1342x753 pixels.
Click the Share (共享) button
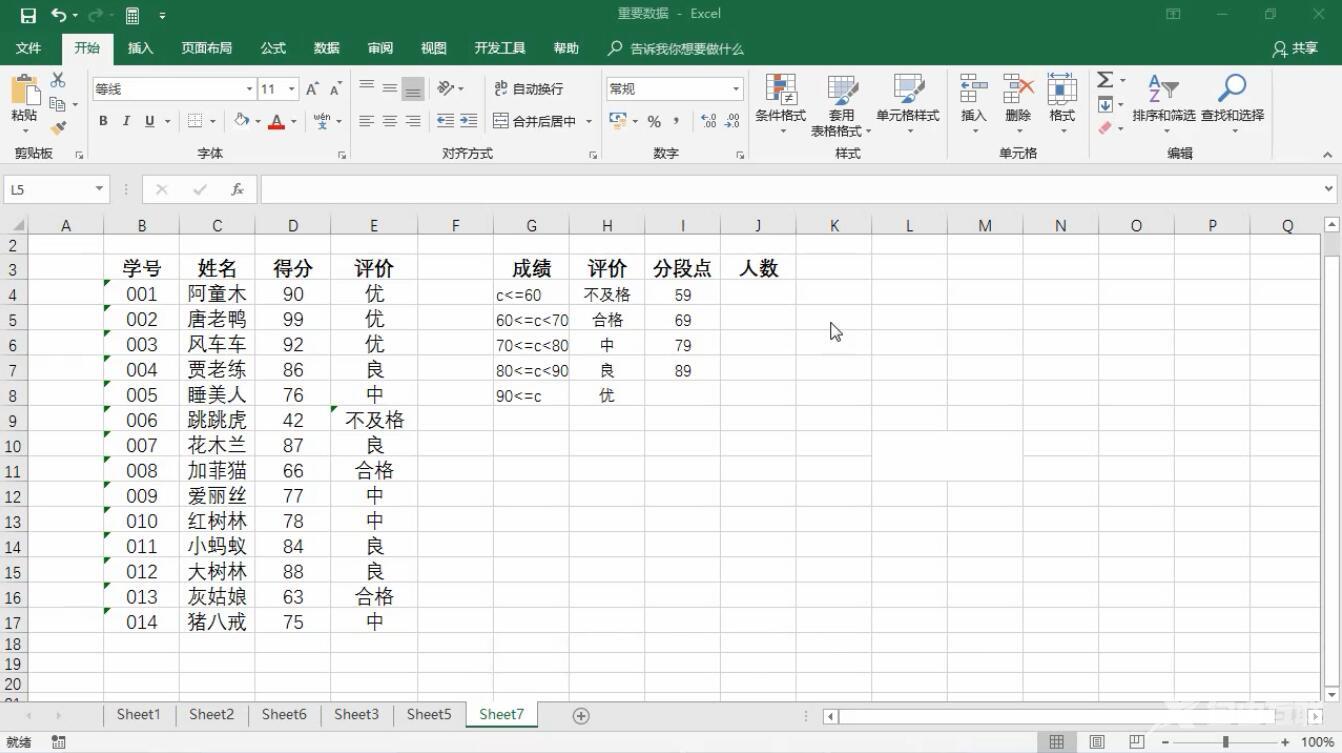pos(1295,48)
